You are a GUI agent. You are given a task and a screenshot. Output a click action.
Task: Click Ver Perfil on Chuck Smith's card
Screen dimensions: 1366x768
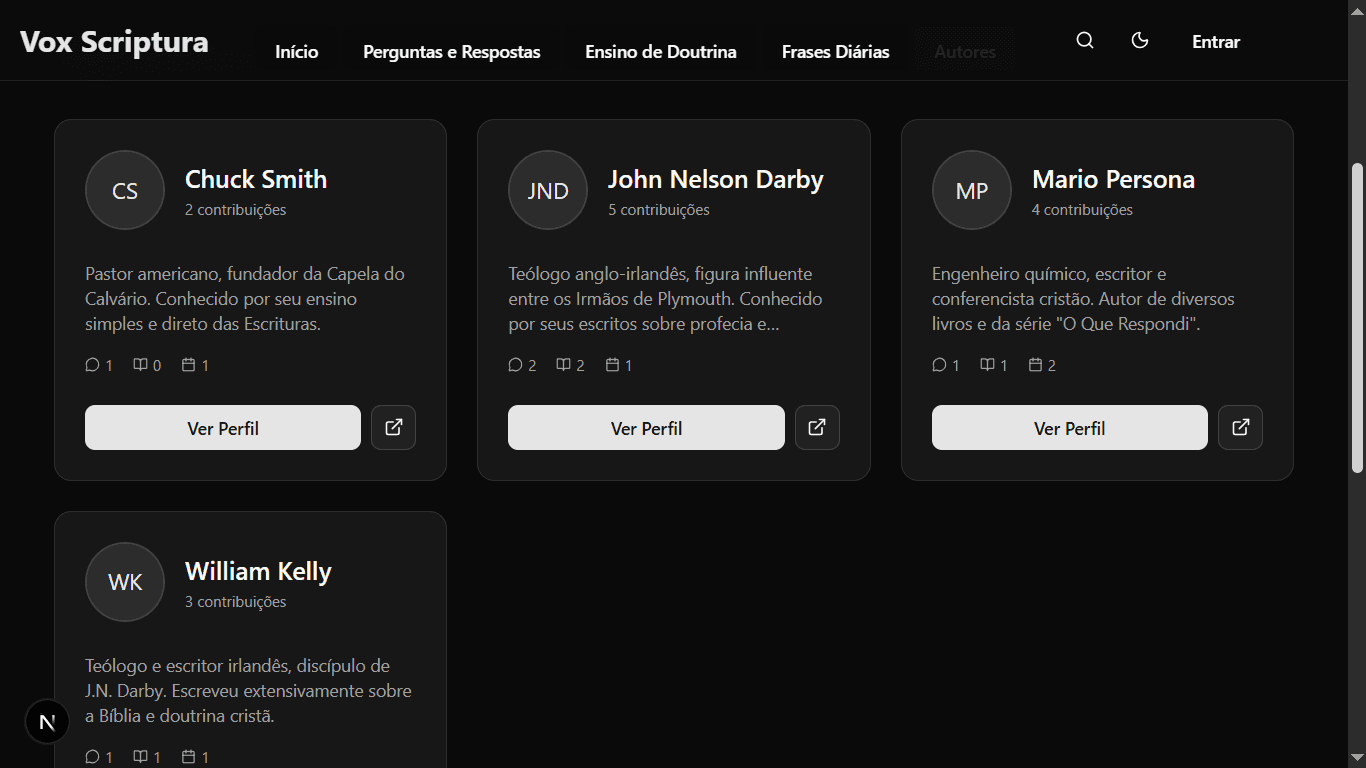click(222, 427)
